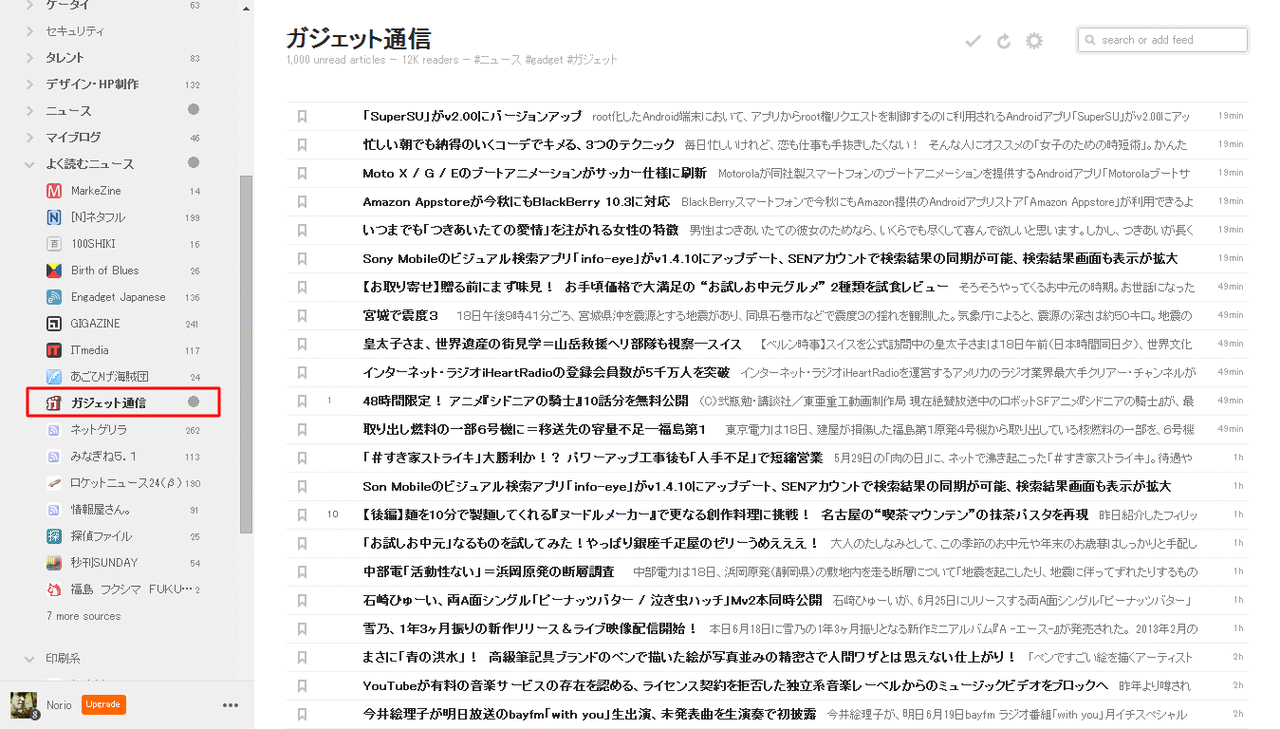Open feed settings gear icon
The width and height of the screenshot is (1280, 729).
tap(1034, 41)
